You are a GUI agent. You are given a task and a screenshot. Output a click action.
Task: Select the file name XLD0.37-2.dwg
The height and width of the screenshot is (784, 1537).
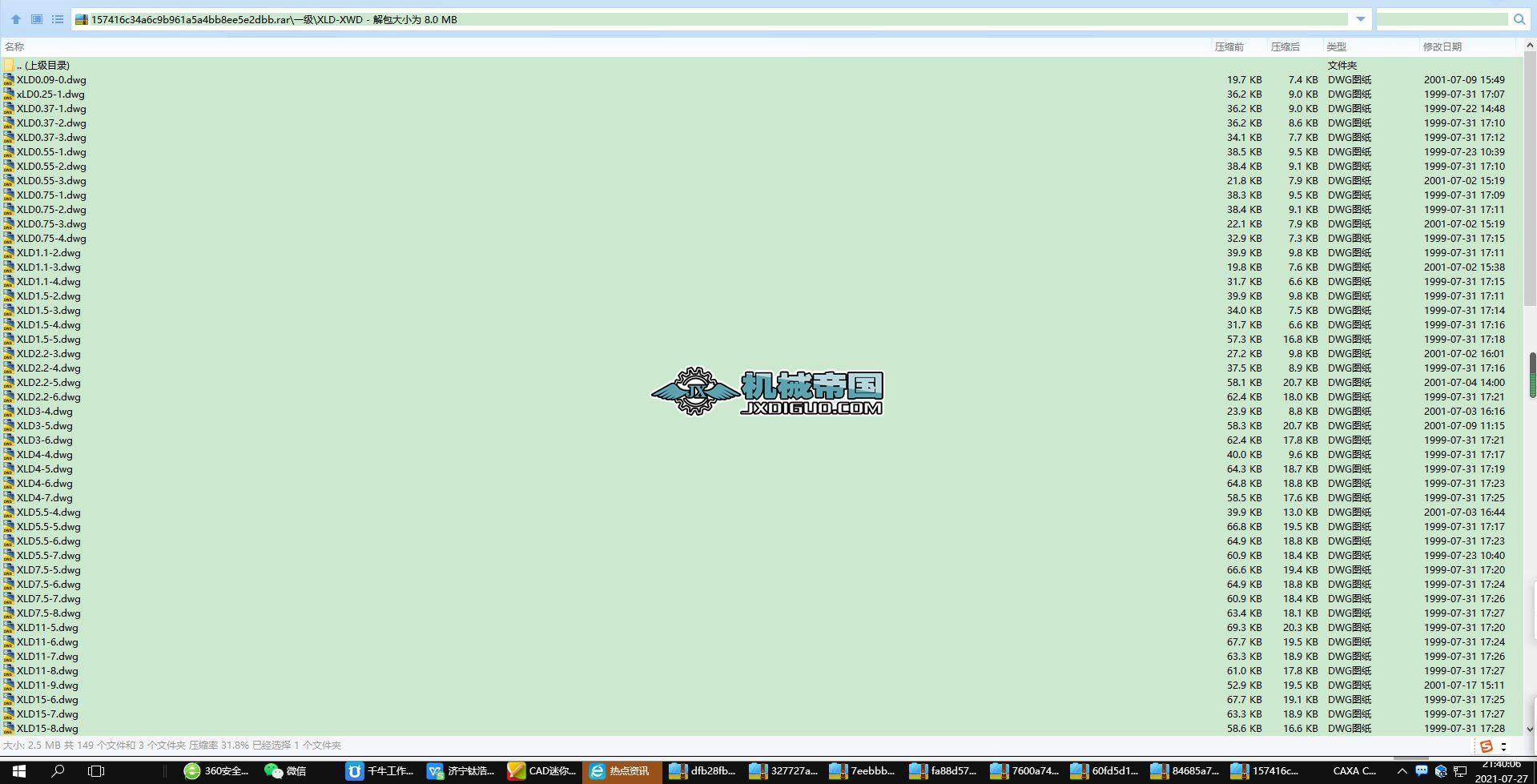[51, 123]
